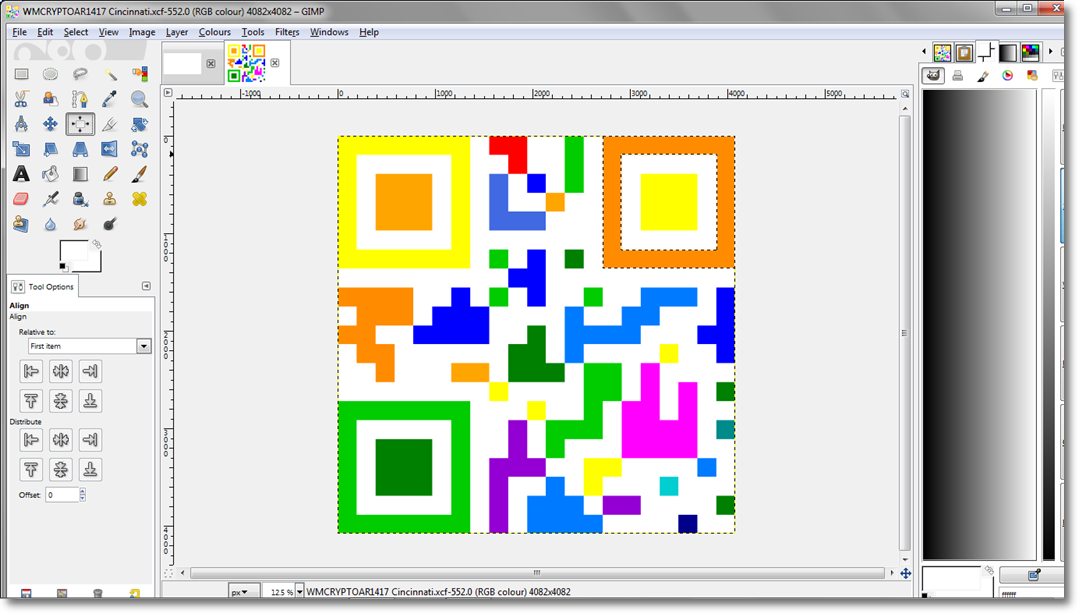Align bottom edge of target

(90, 401)
